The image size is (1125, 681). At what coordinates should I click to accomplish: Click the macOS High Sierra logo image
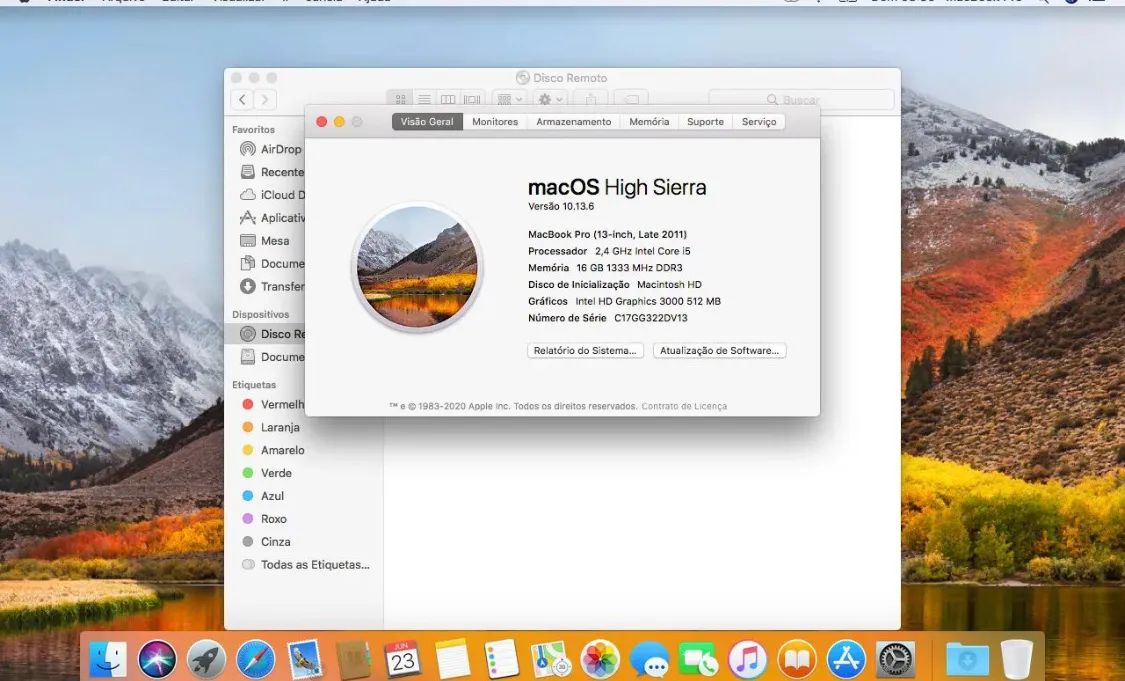pyautogui.click(x=417, y=267)
